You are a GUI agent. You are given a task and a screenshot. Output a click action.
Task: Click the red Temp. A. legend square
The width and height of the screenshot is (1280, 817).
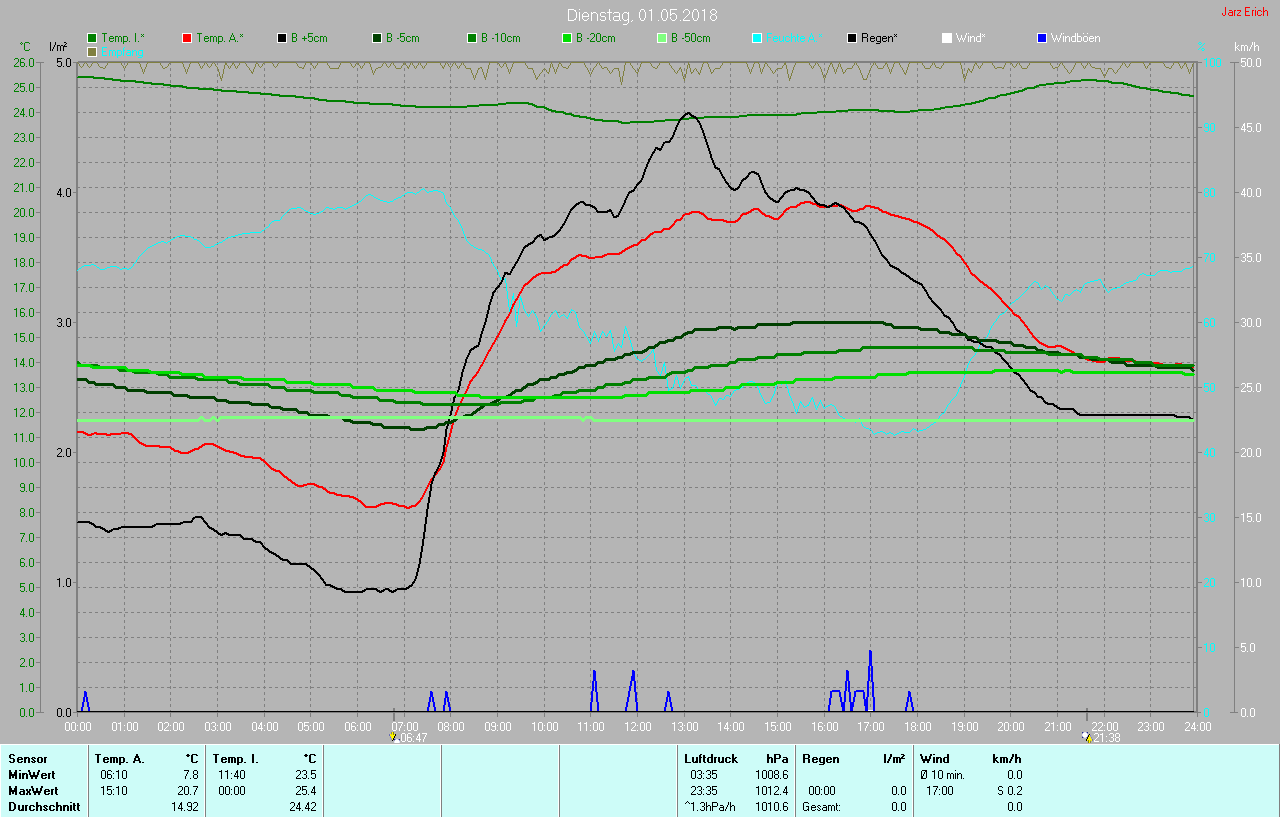(x=188, y=38)
